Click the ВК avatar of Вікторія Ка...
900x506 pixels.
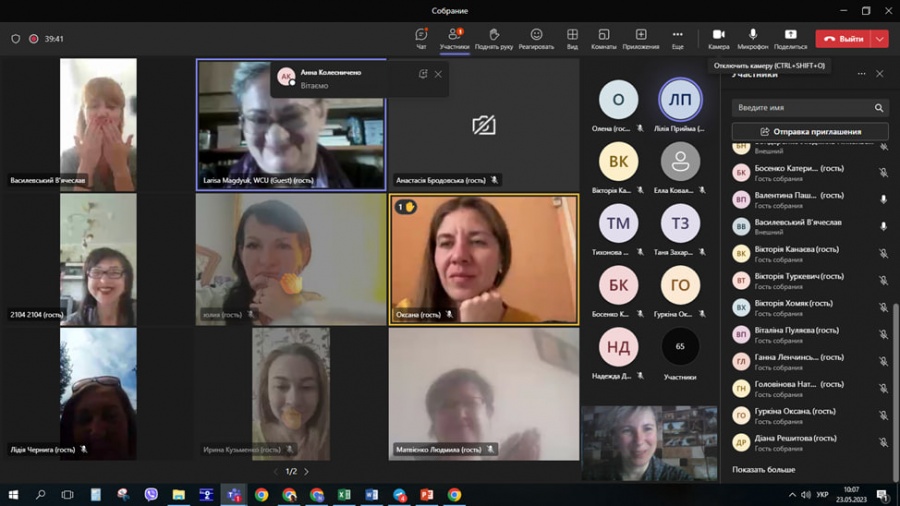point(618,162)
